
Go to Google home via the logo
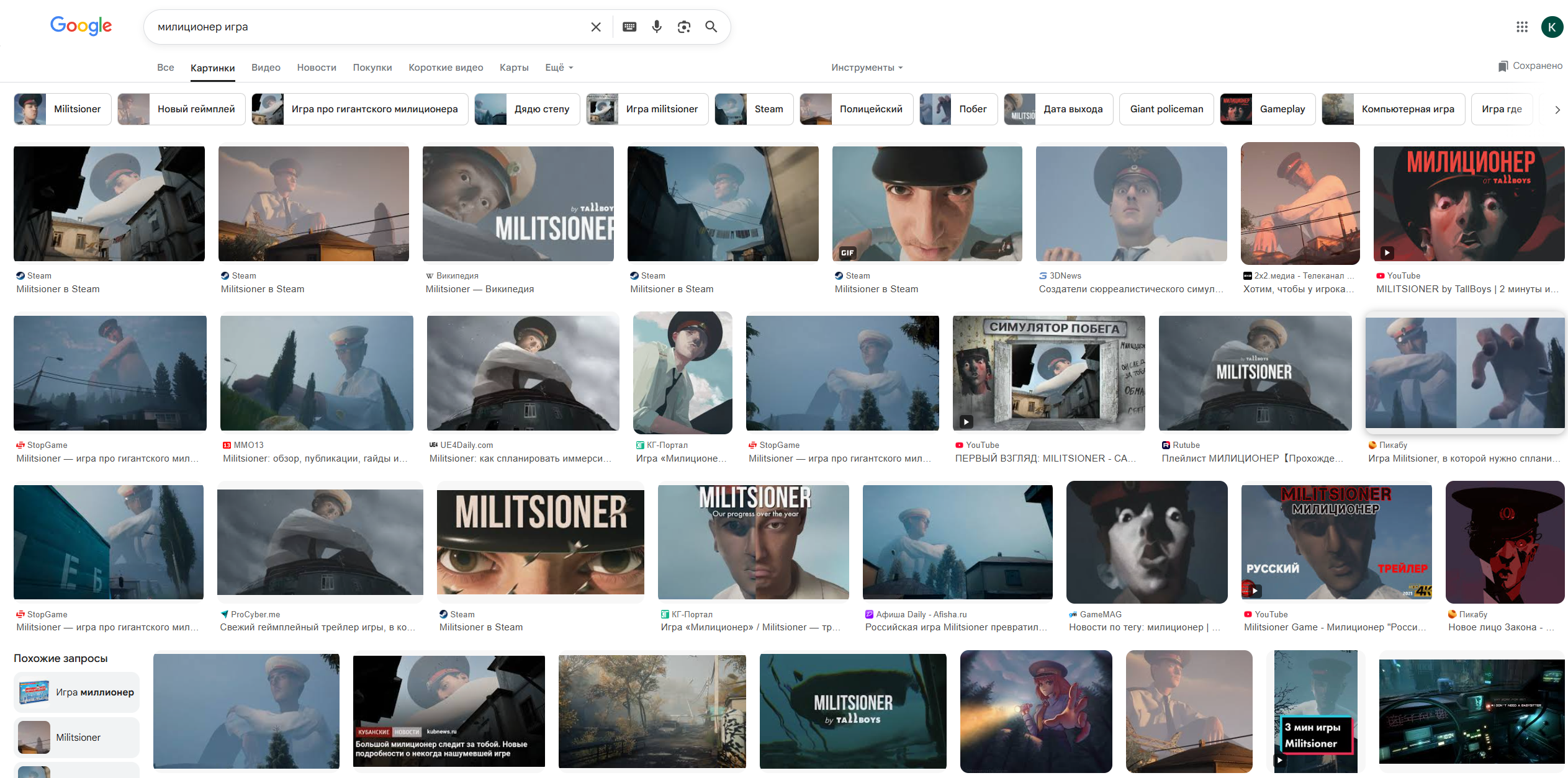pyautogui.click(x=81, y=26)
